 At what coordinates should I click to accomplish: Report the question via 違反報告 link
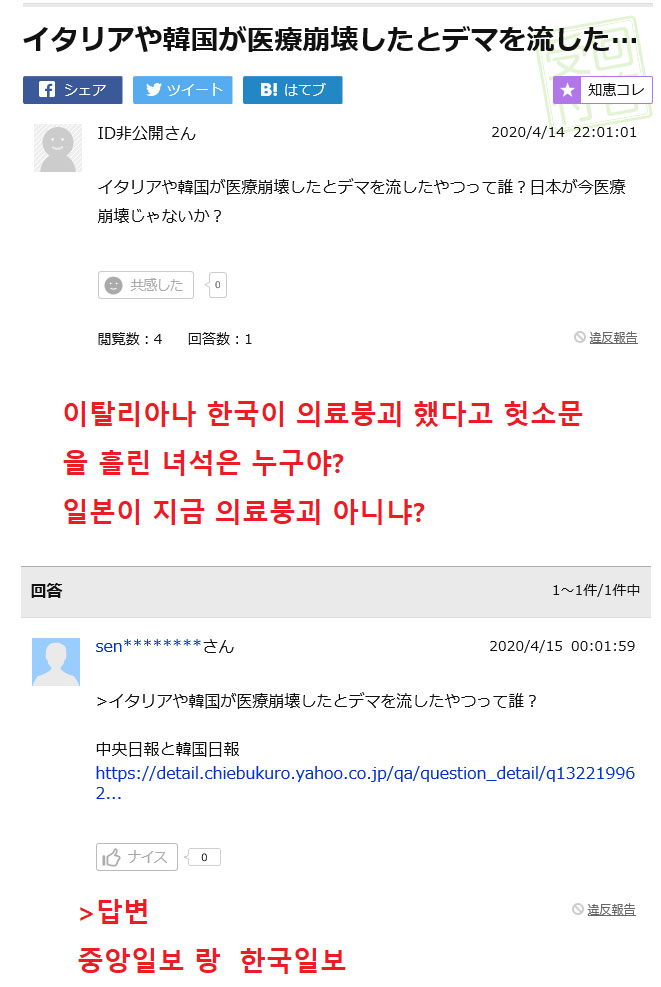pyautogui.click(x=612, y=338)
